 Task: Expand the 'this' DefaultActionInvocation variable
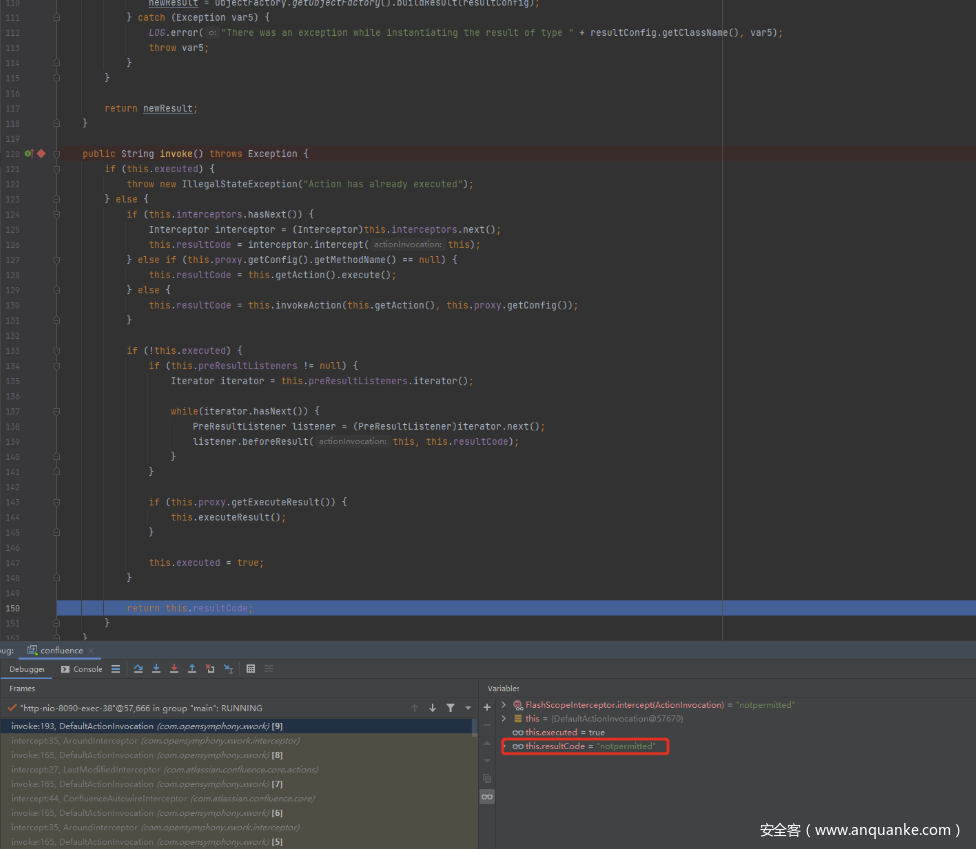point(504,718)
